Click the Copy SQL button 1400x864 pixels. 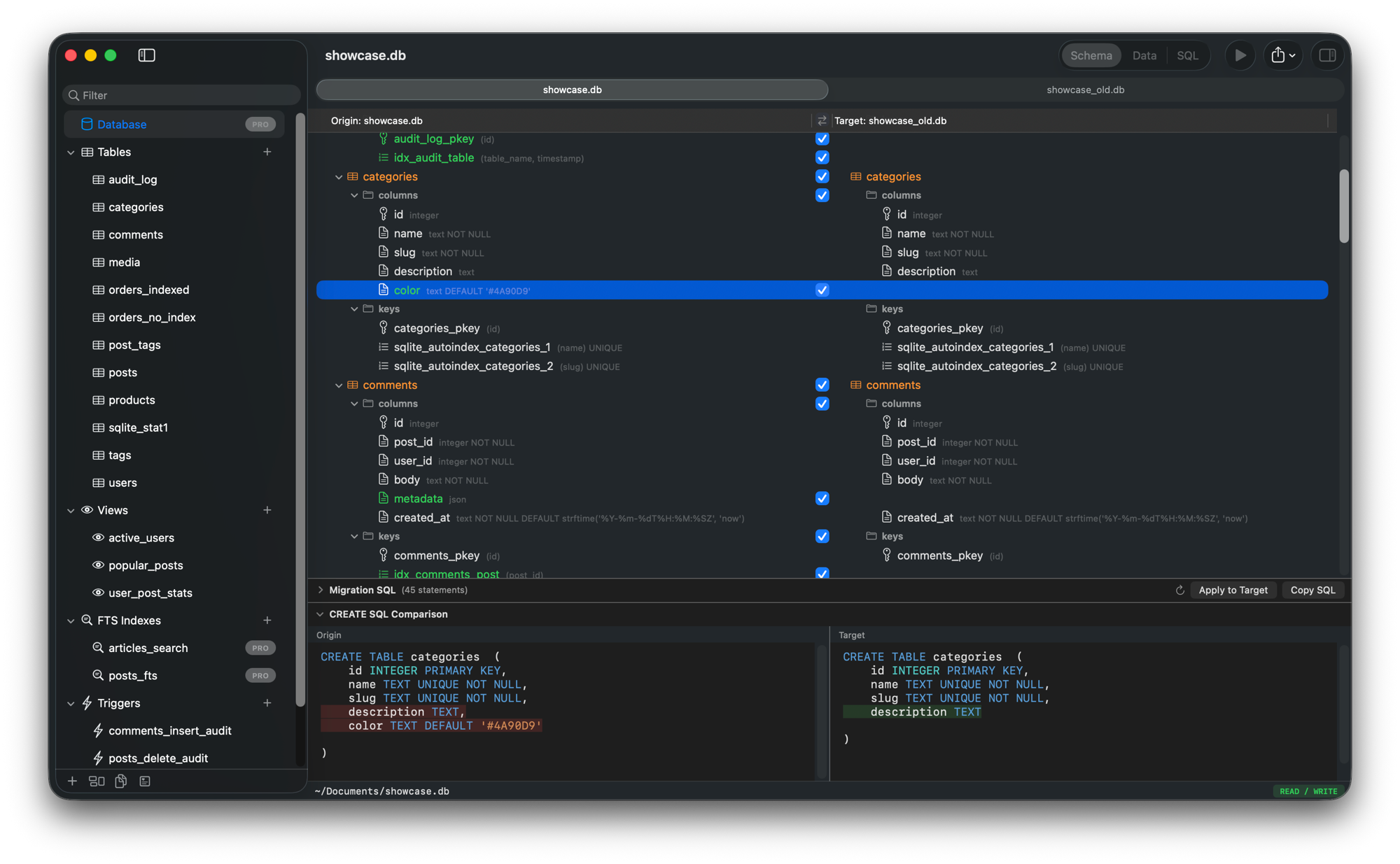click(1312, 590)
